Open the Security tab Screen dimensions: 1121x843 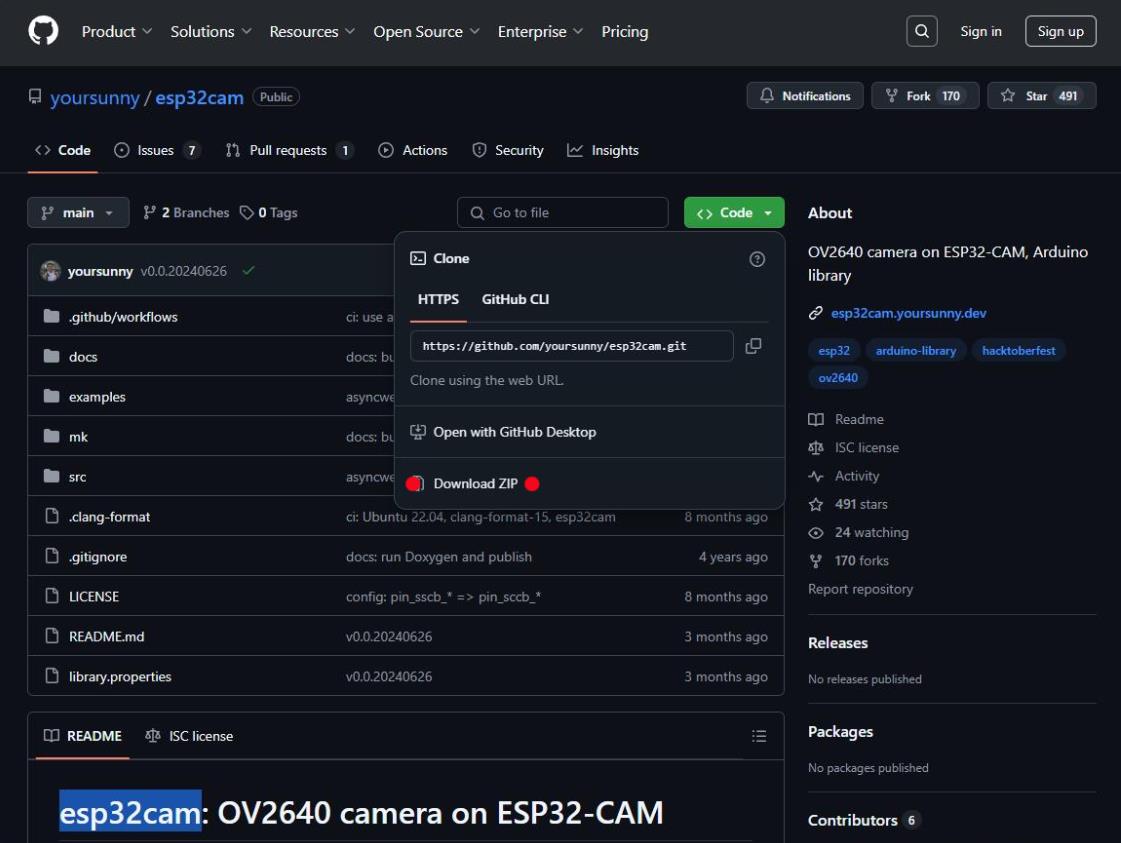tap(508, 150)
